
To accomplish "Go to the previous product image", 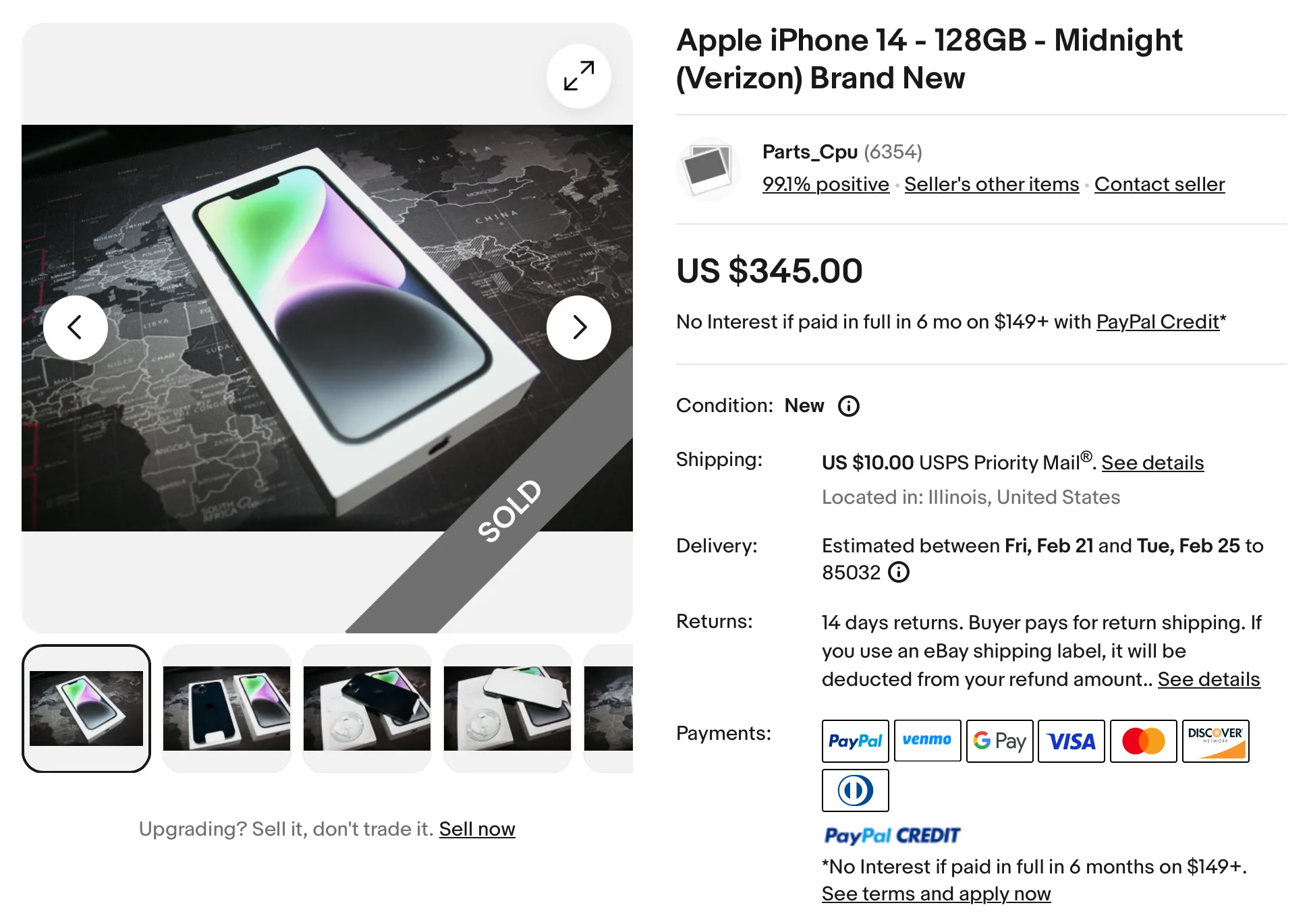I will [76, 328].
